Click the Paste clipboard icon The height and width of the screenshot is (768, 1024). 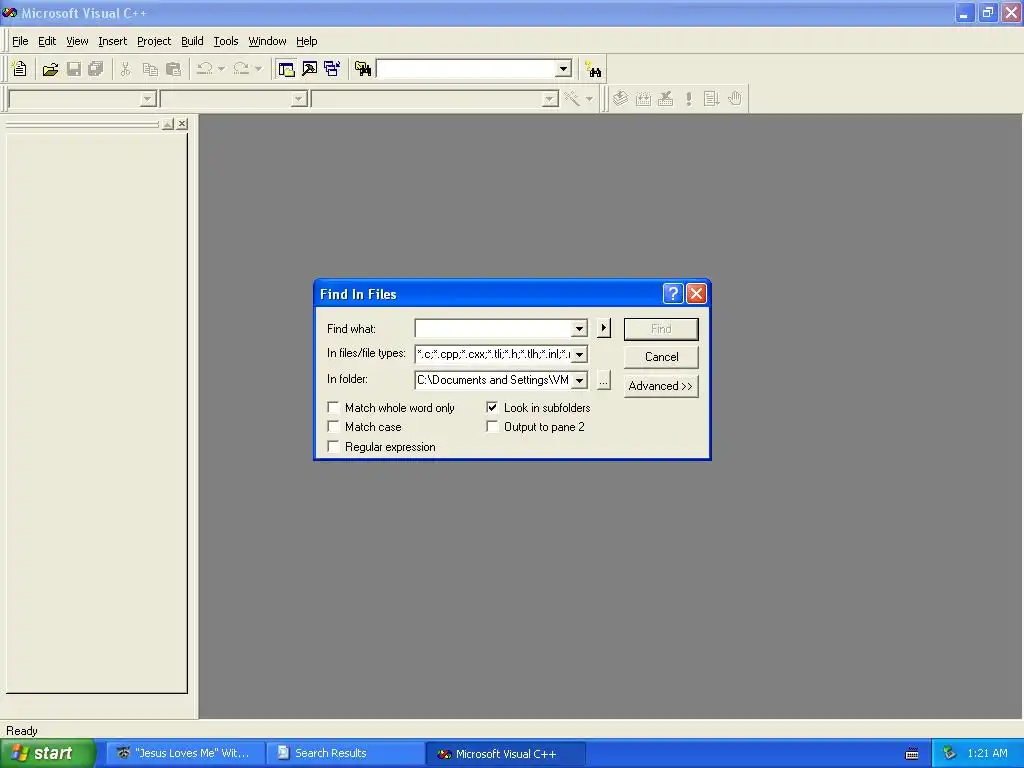[x=174, y=69]
